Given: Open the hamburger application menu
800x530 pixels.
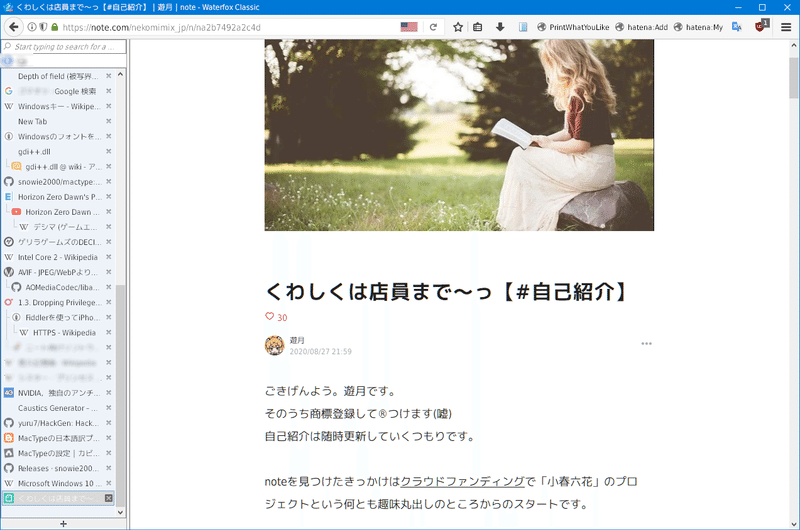Looking at the screenshot, I should point(786,27).
